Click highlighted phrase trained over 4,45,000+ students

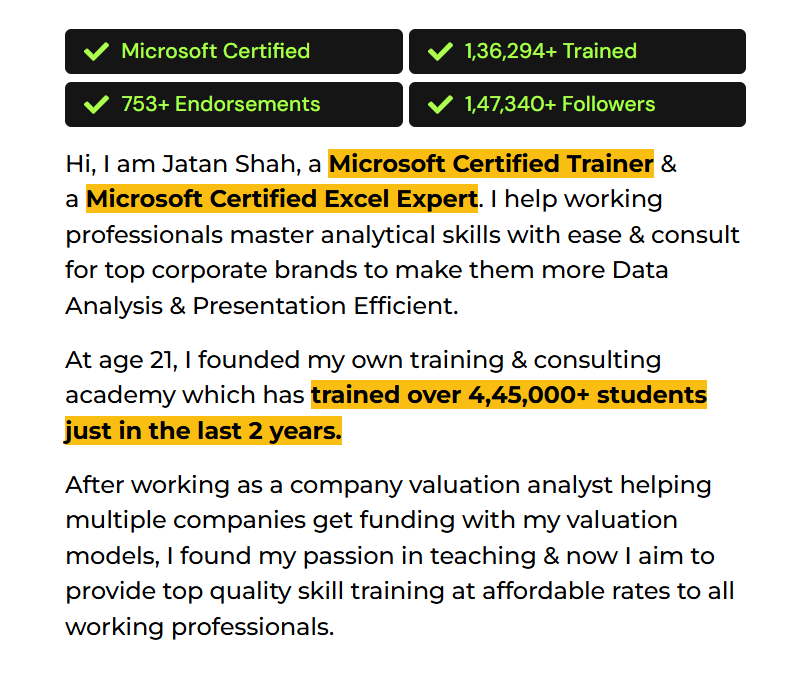point(508,395)
